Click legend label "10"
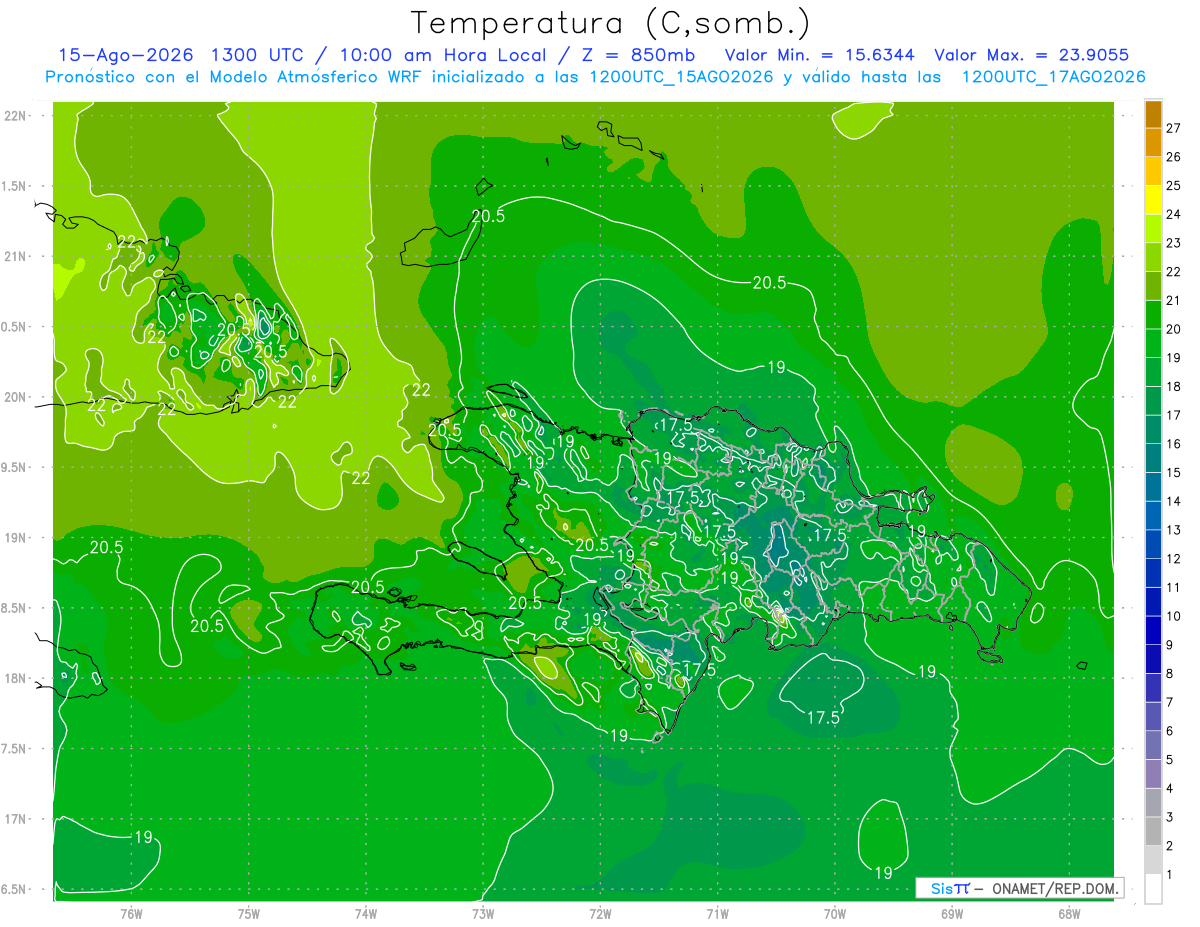1200x927 pixels. tap(1174, 616)
